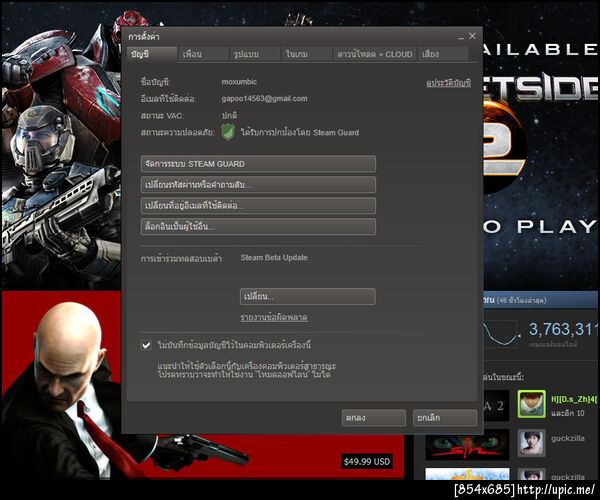Open the ดาวน์โหลด + CLOUD tab
The width and height of the screenshot is (600, 500).
[x=375, y=54]
